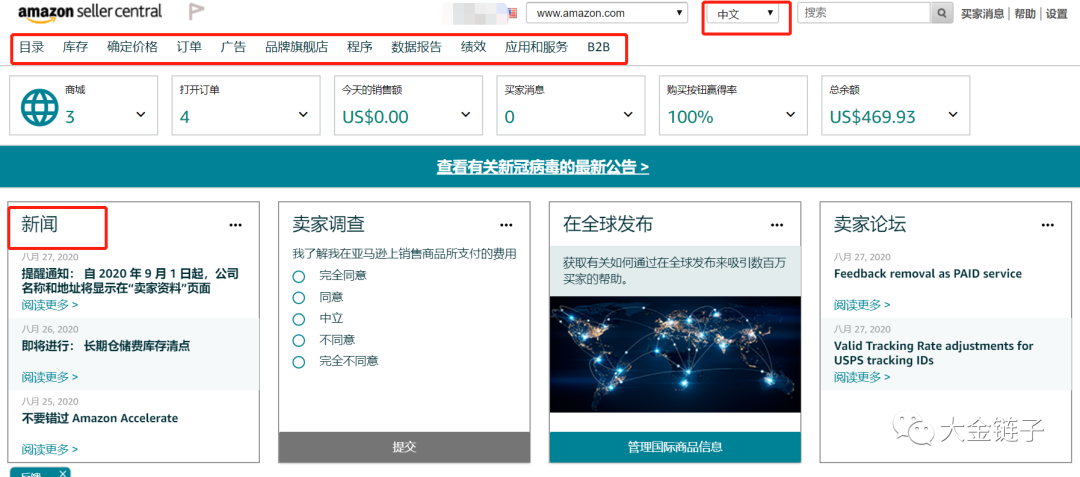Open the three-dot menu on 卖家论坛 card

click(x=1048, y=224)
